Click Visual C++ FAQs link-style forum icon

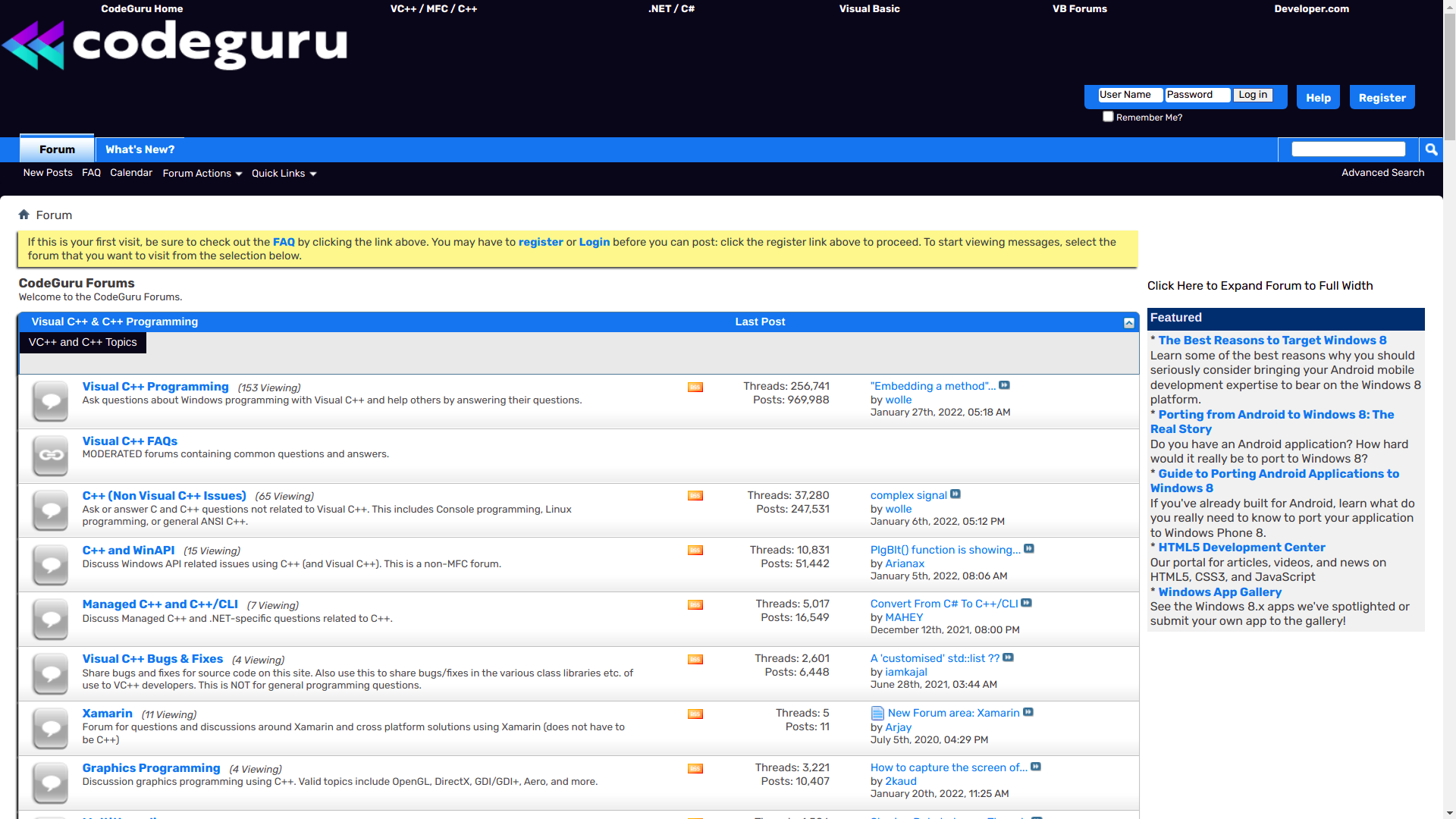51,456
